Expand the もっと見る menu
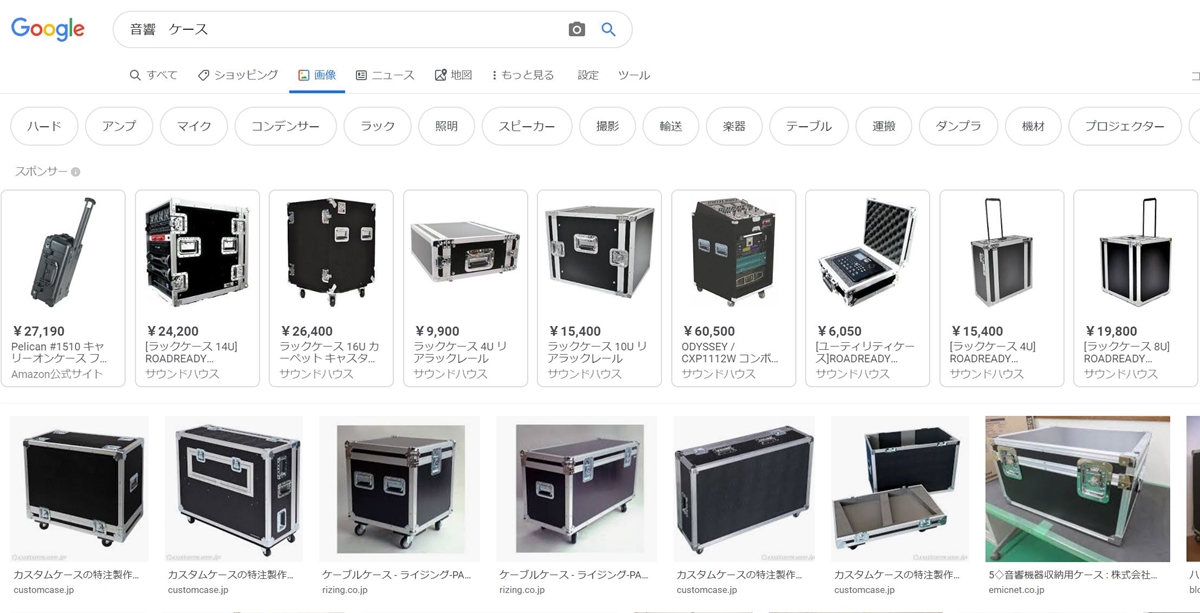Viewport: 1200px width, 613px height. (523, 75)
